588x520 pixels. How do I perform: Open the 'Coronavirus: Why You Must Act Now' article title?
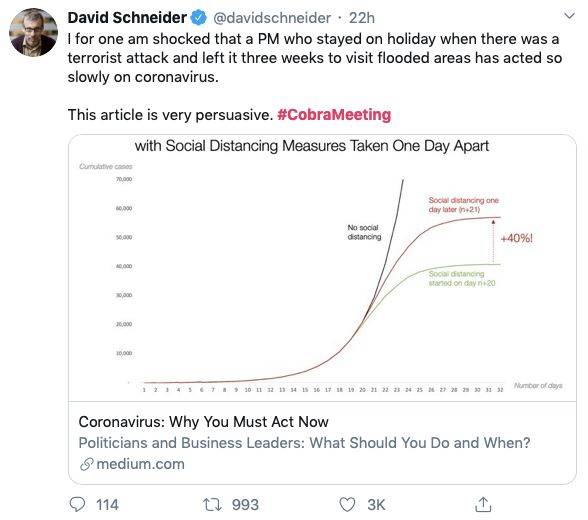204,422
